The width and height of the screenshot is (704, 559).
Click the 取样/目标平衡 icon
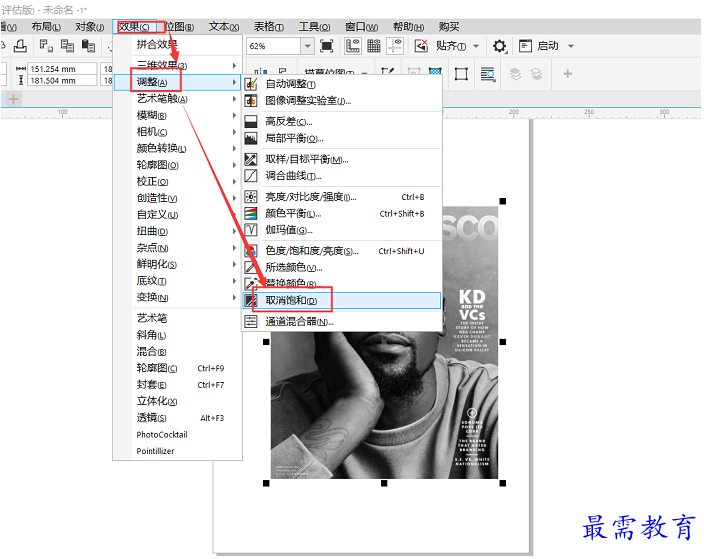tap(251, 159)
